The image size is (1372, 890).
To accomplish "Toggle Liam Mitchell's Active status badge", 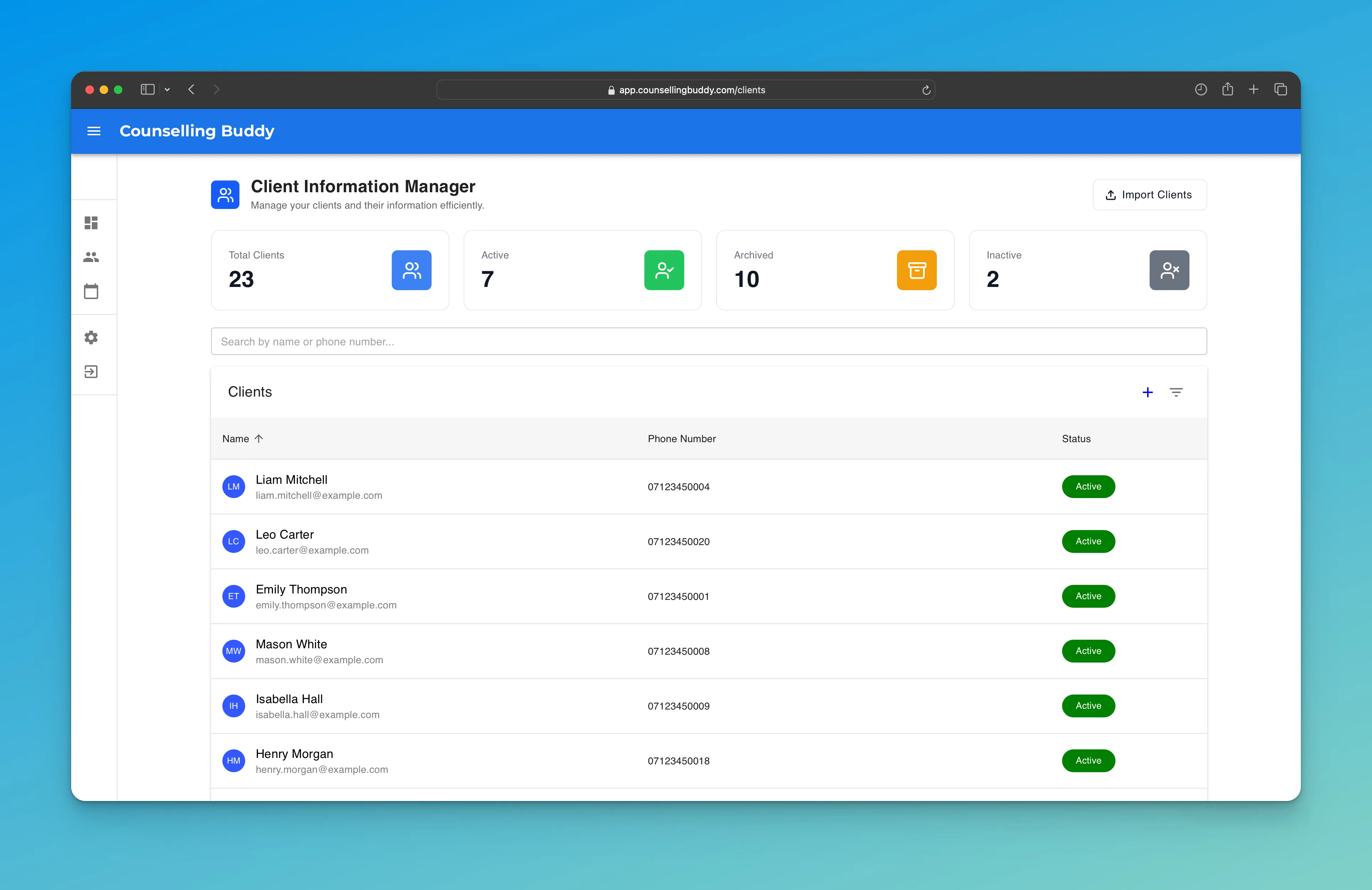I will point(1088,486).
